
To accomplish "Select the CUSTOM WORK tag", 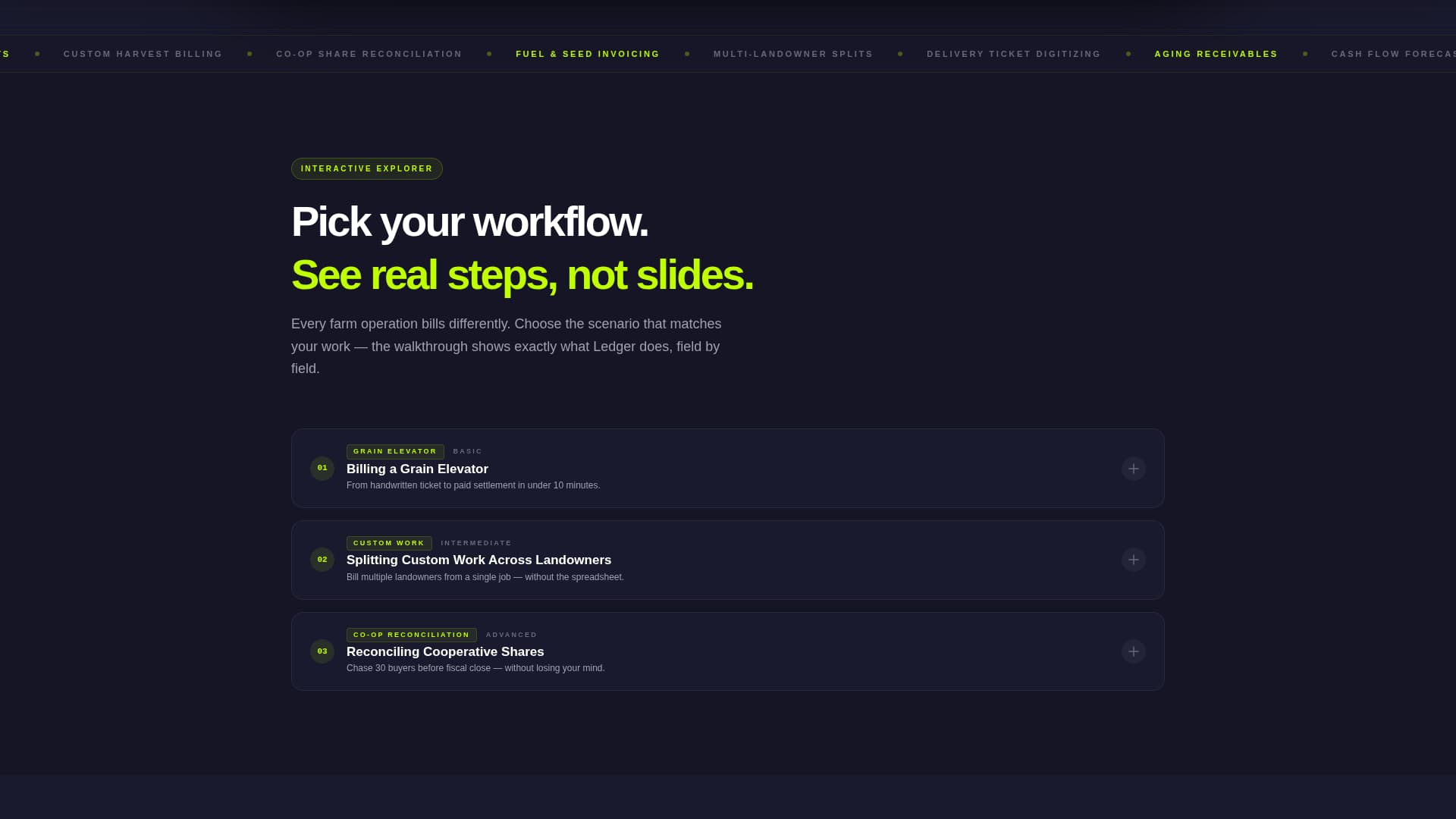I will pyautogui.click(x=389, y=543).
